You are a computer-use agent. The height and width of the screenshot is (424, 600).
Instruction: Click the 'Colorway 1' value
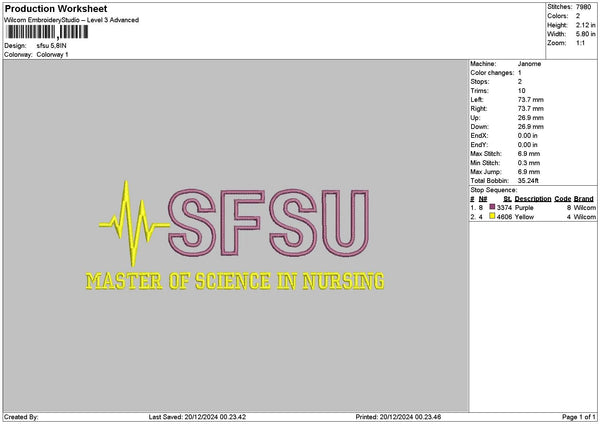point(52,55)
